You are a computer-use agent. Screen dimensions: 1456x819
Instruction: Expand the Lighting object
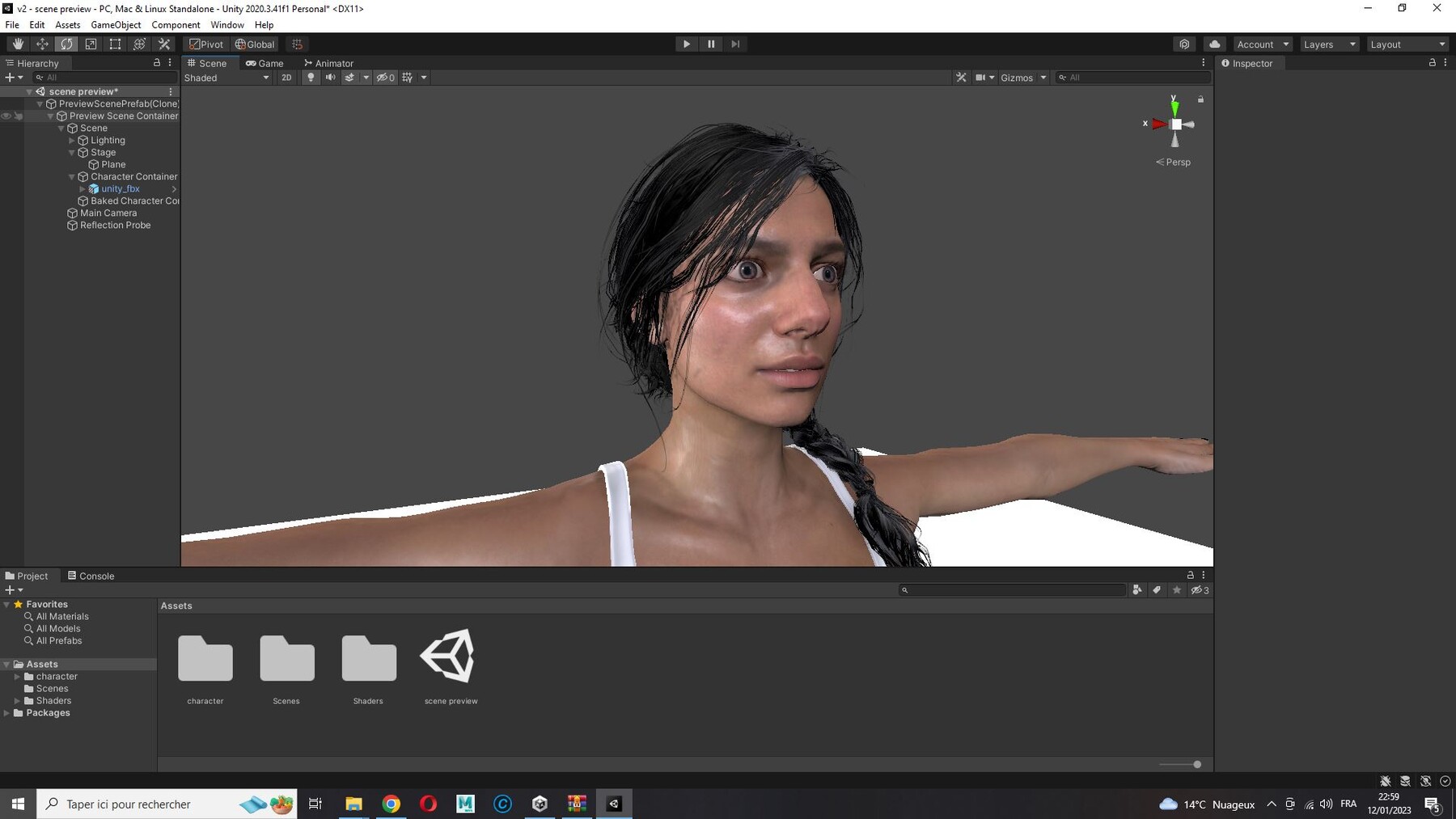pyautogui.click(x=72, y=141)
